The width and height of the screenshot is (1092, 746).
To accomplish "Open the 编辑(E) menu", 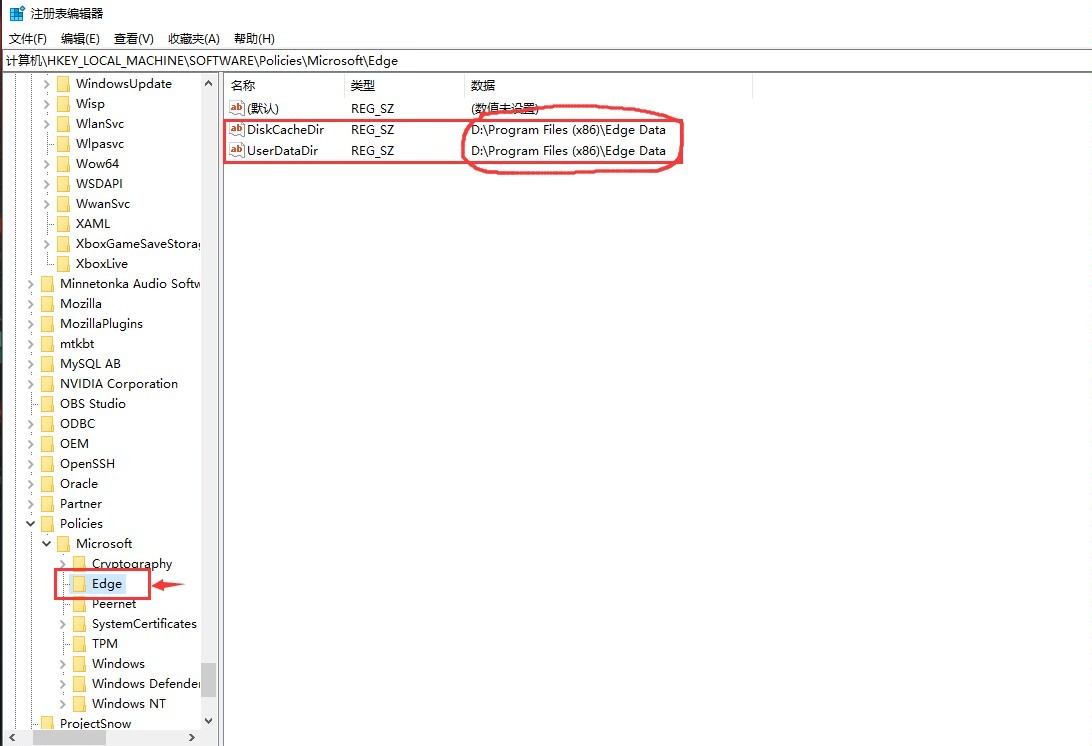I will click(80, 39).
